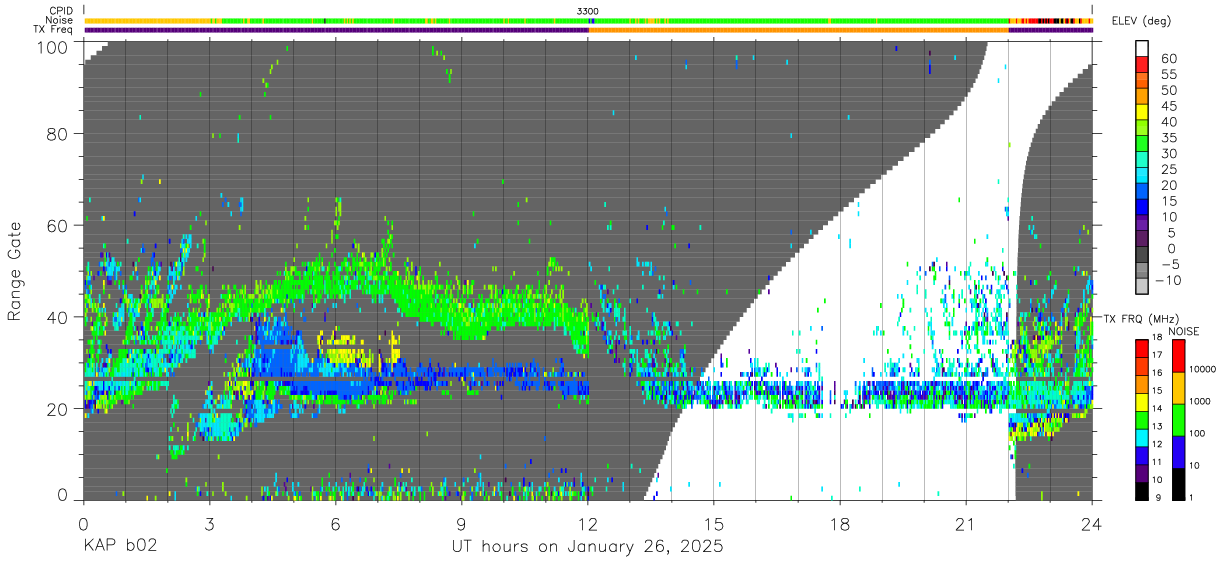This screenshot has height=567, width=1228.
Task: Click the green 100–1000 NOISE swatch
Action: [x=1177, y=419]
